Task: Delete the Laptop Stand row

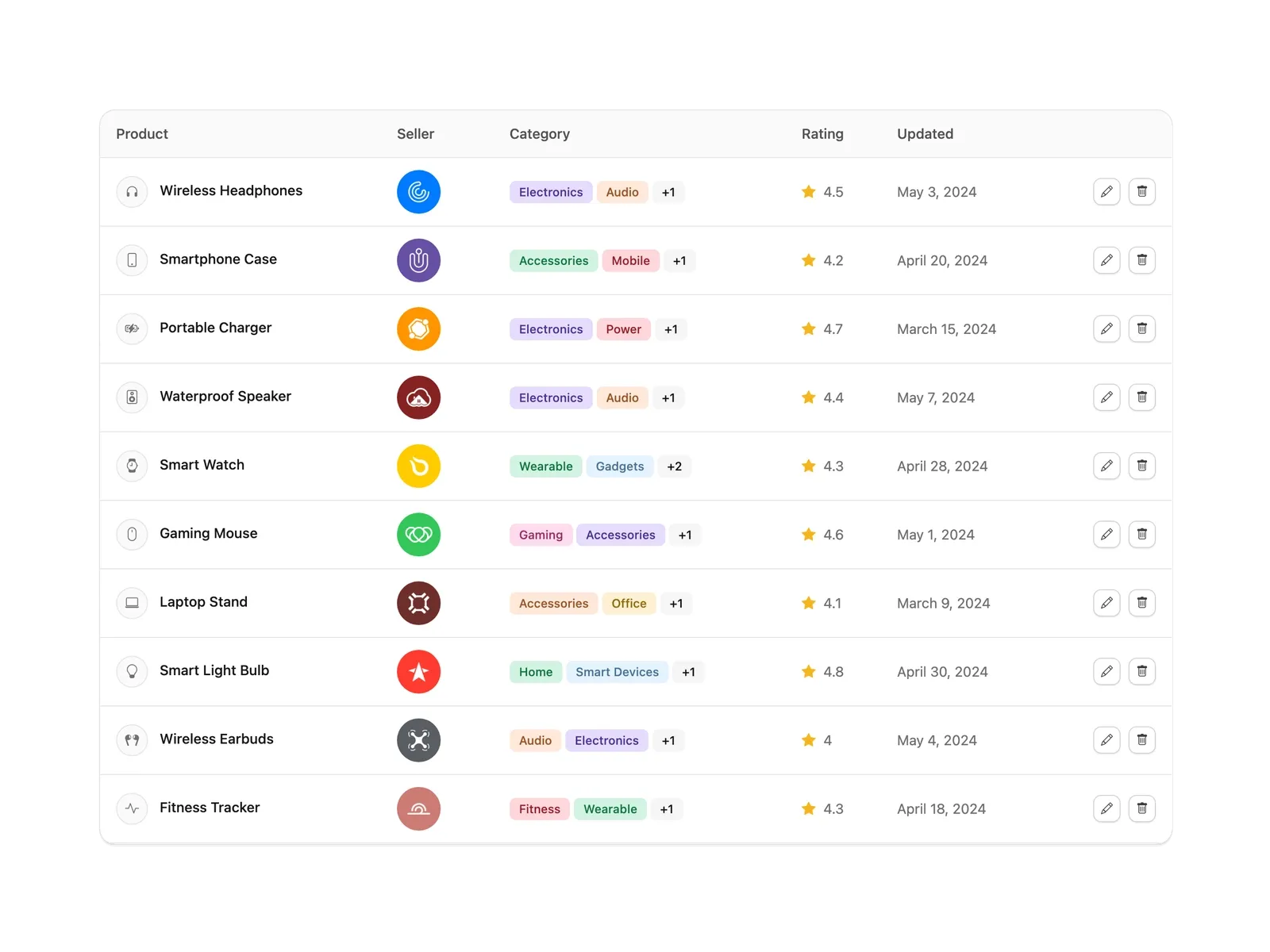Action: 1141,603
